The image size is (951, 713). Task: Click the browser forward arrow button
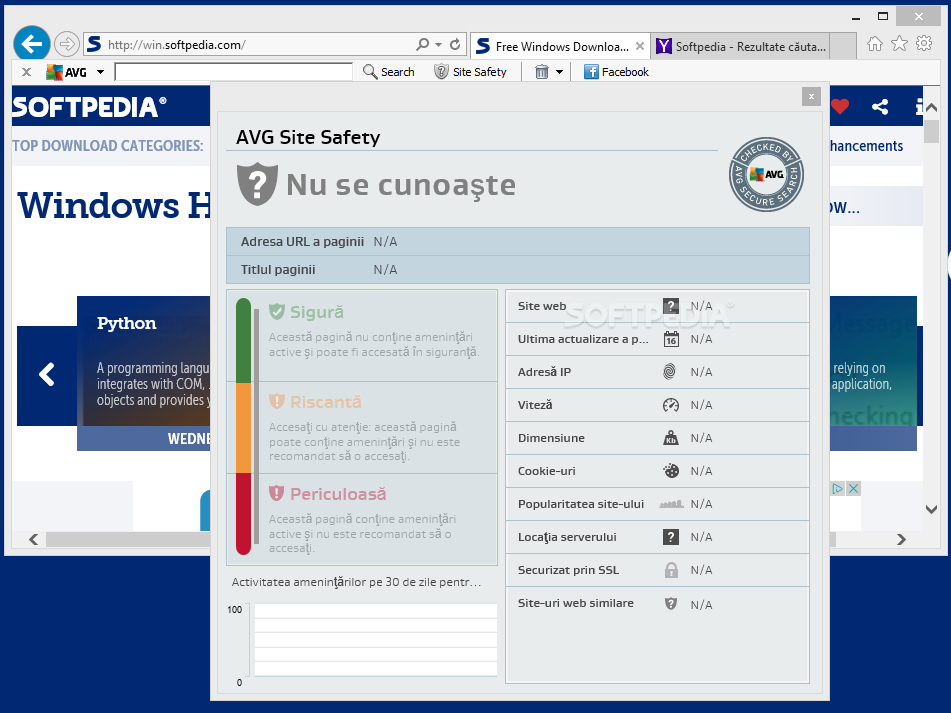[67, 44]
